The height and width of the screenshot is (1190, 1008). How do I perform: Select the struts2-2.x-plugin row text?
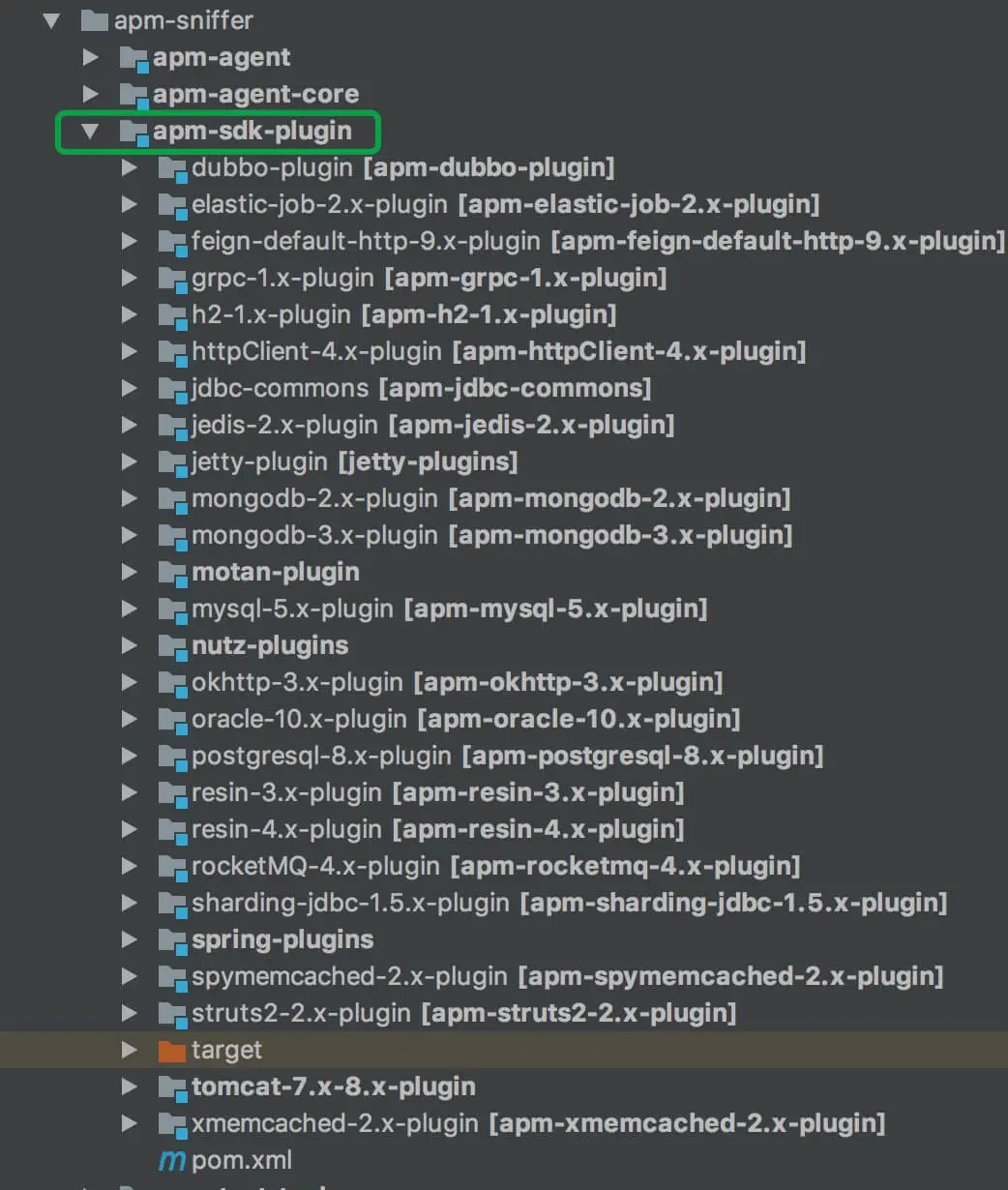[x=464, y=1013]
